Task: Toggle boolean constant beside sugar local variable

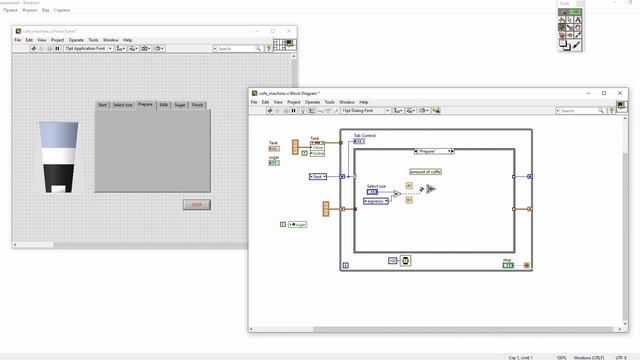Action: point(283,224)
